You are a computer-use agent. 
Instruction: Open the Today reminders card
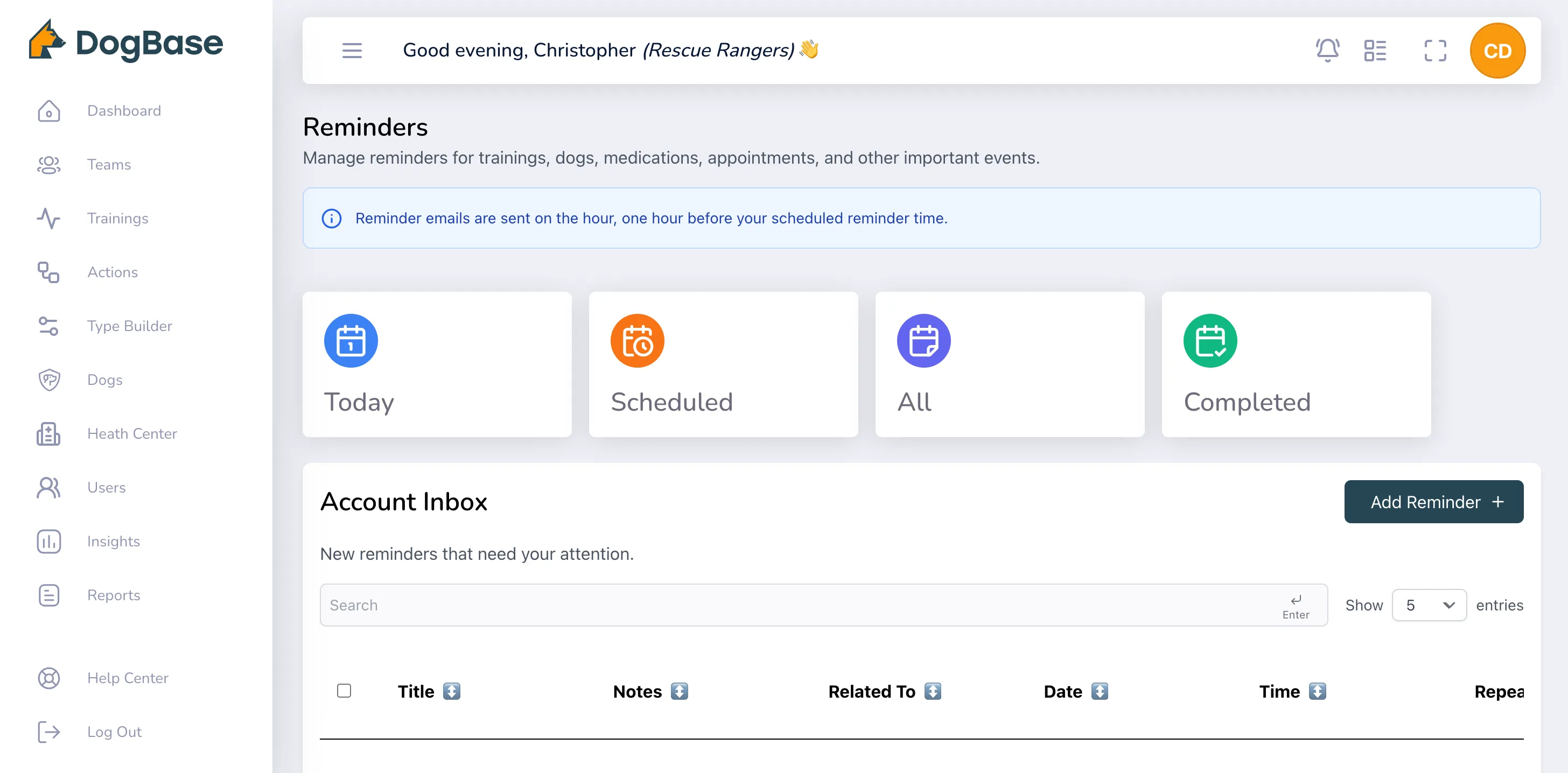pos(437,364)
